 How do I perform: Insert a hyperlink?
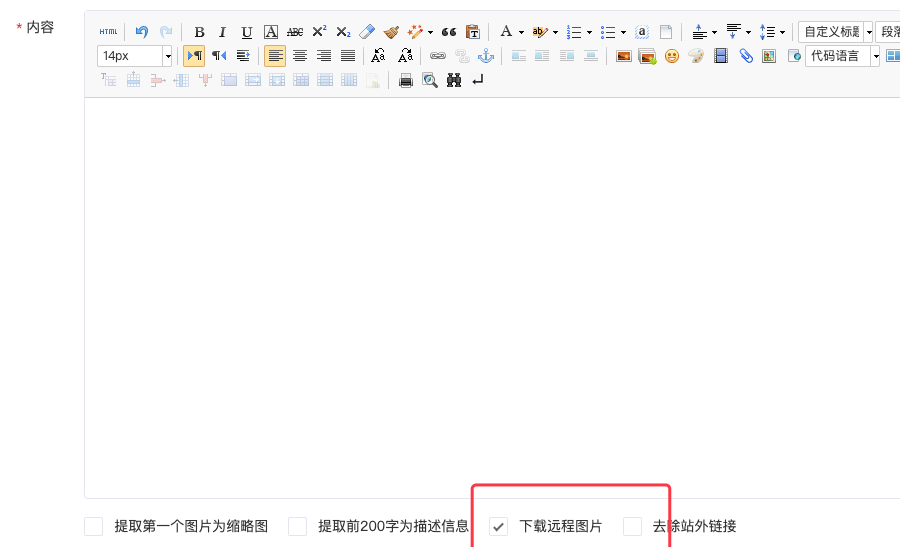click(437, 56)
